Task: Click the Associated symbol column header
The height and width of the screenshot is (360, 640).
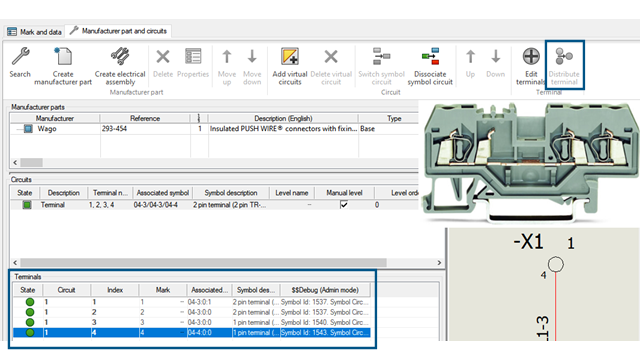Action: (x=162, y=193)
